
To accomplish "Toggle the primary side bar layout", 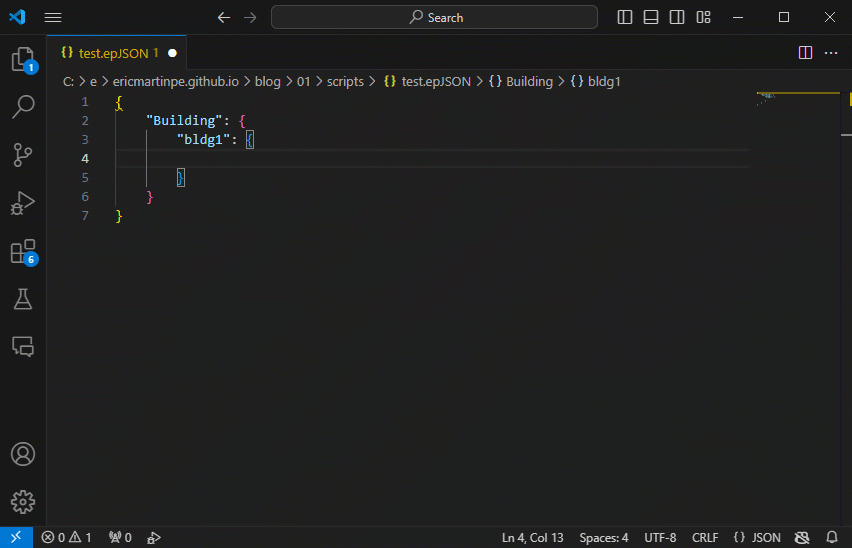I will pos(625,17).
